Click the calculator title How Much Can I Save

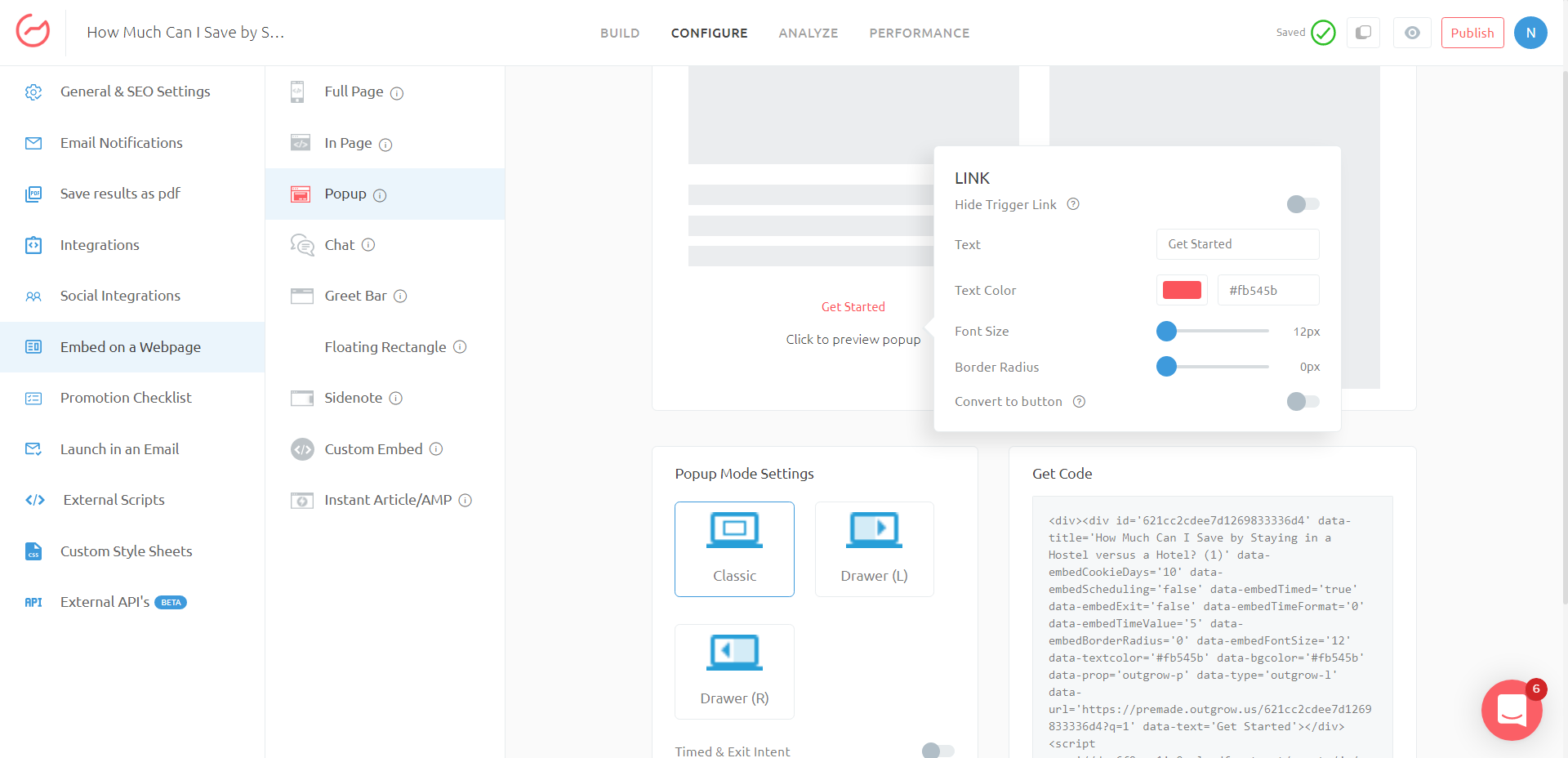coord(185,33)
